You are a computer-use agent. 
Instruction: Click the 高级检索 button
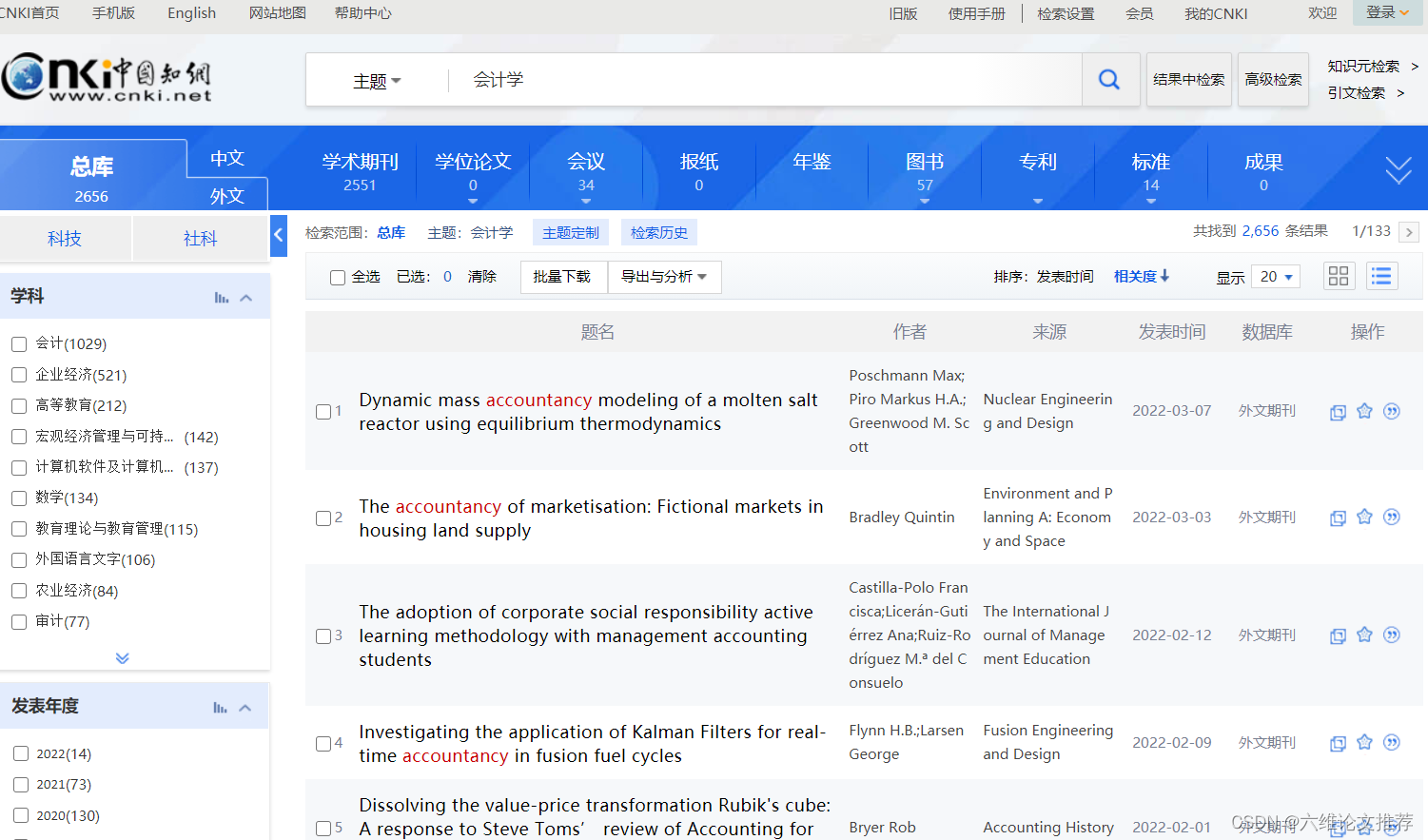click(x=1273, y=80)
